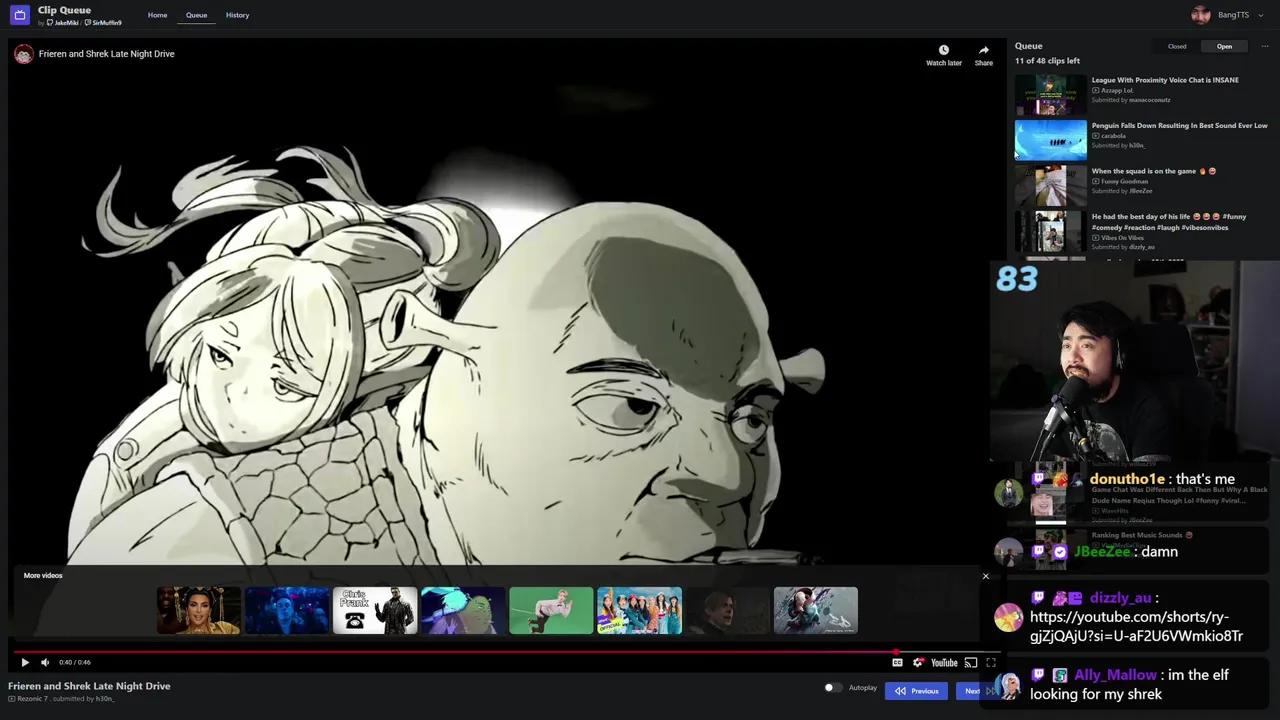The width and height of the screenshot is (1280, 720).
Task: Click "Submitted by manacoconutz" text
Action: click(1131, 100)
